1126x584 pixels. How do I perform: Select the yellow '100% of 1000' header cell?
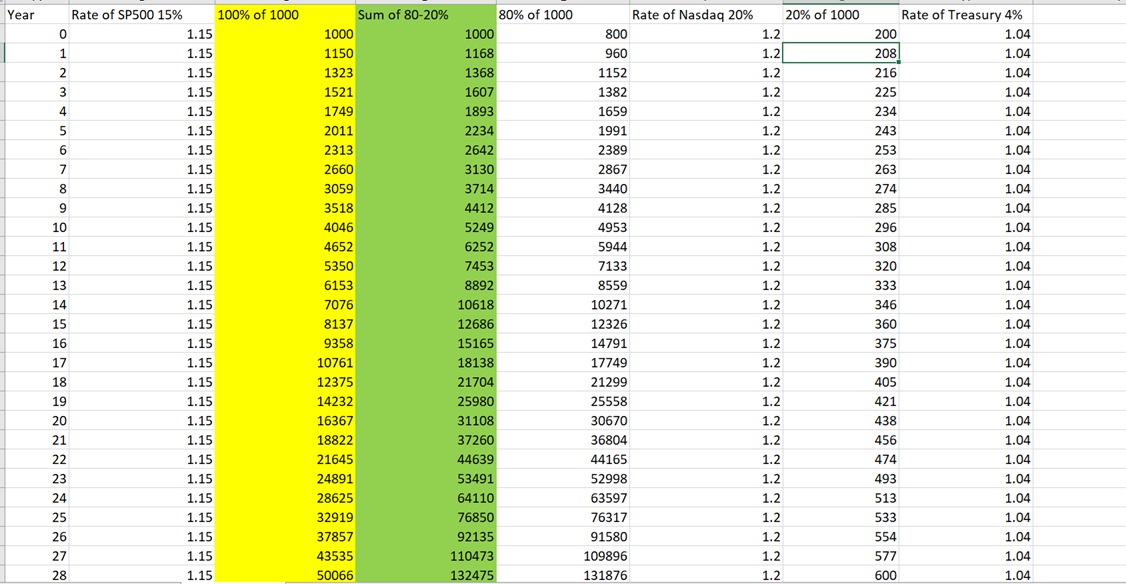click(285, 15)
